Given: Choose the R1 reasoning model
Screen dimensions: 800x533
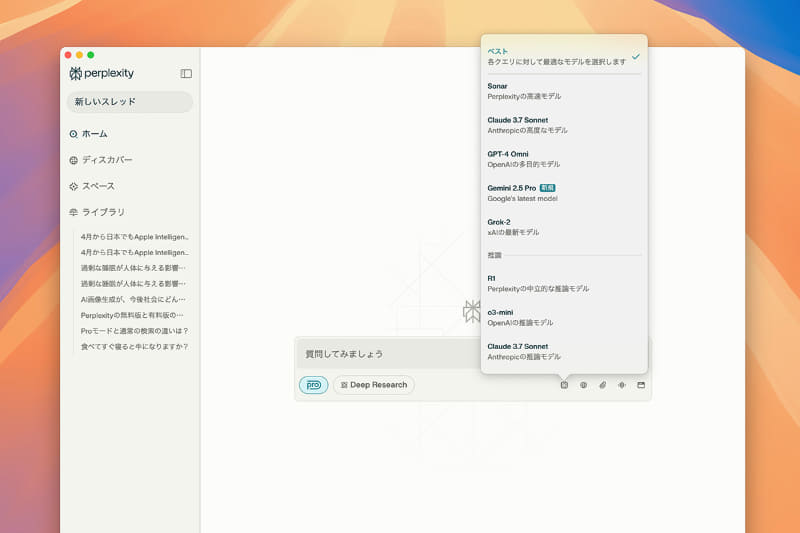Looking at the screenshot, I should point(564,284).
